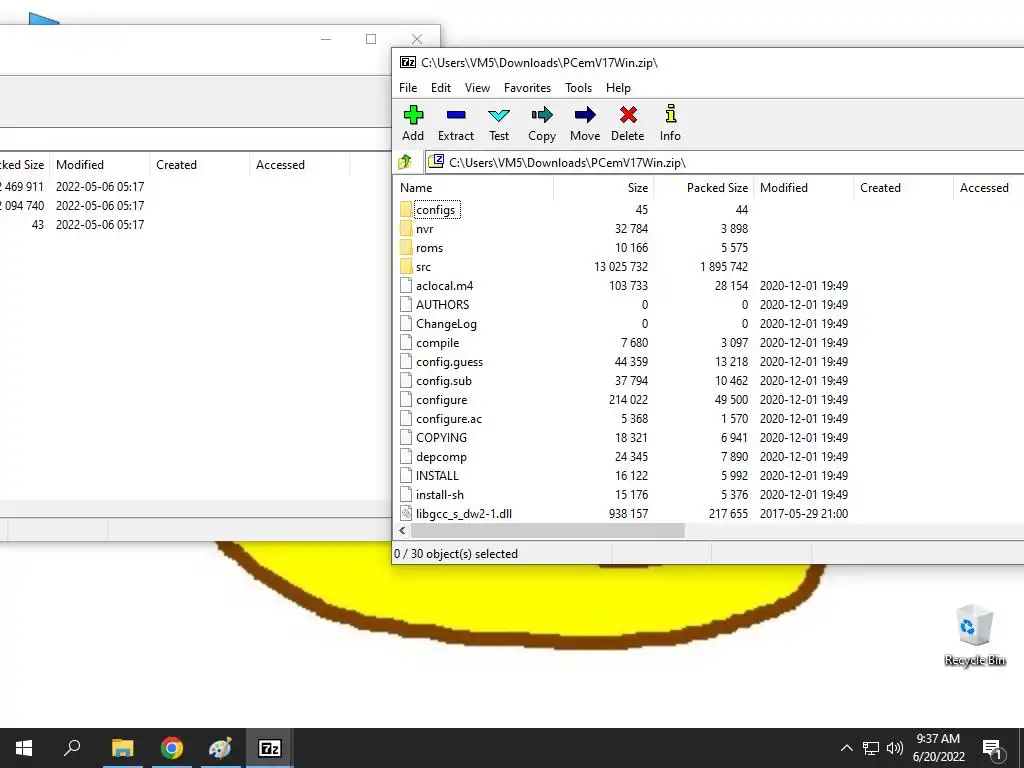Screen dimensions: 1024x768
Task: Open the Tools menu
Action: pos(579,88)
